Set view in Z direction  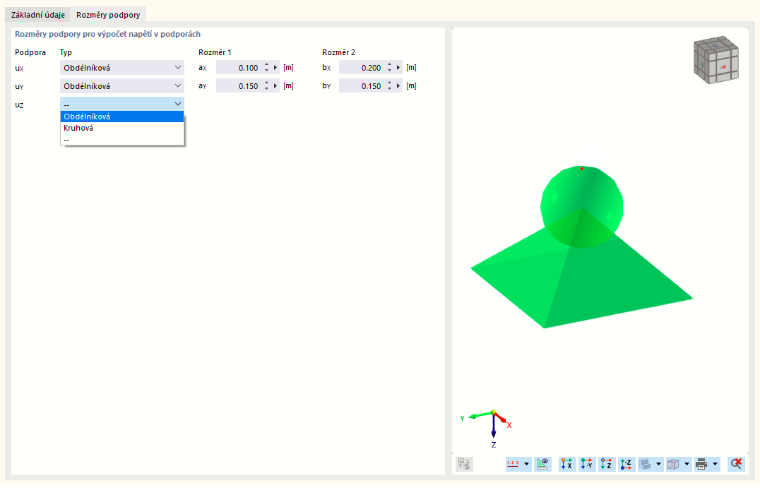pyautogui.click(x=606, y=464)
